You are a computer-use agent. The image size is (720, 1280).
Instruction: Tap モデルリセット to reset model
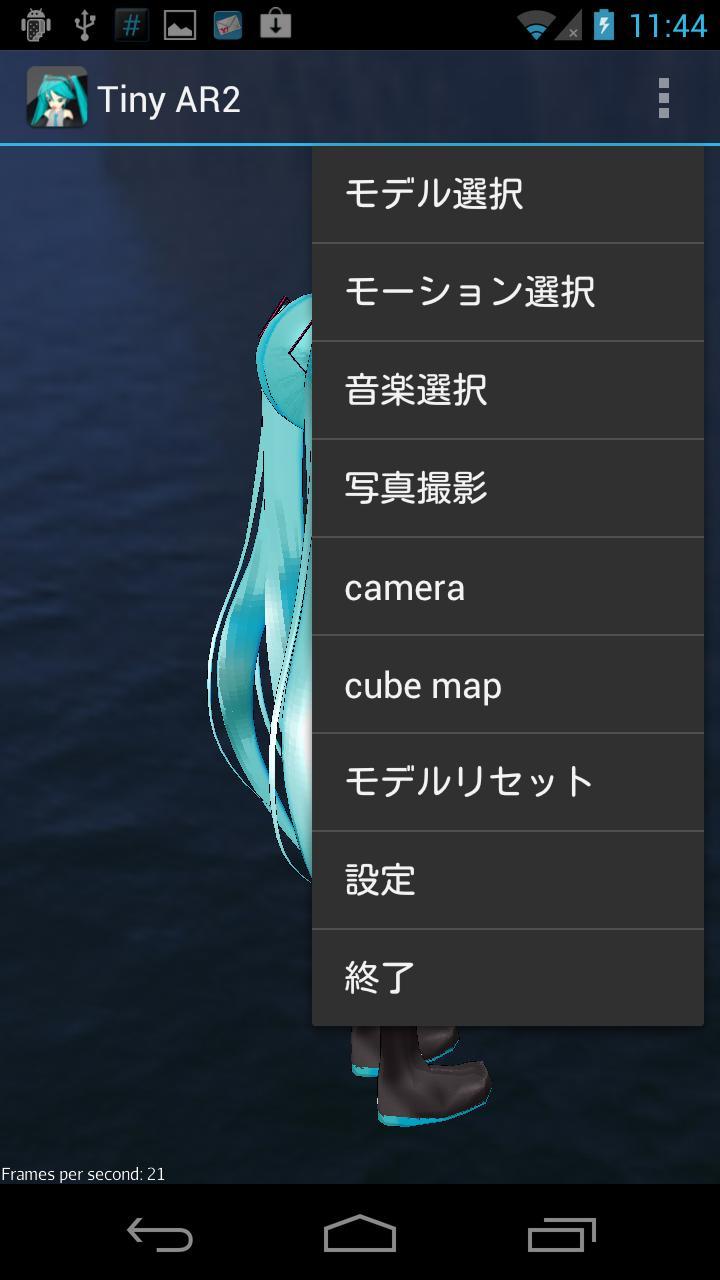[507, 782]
